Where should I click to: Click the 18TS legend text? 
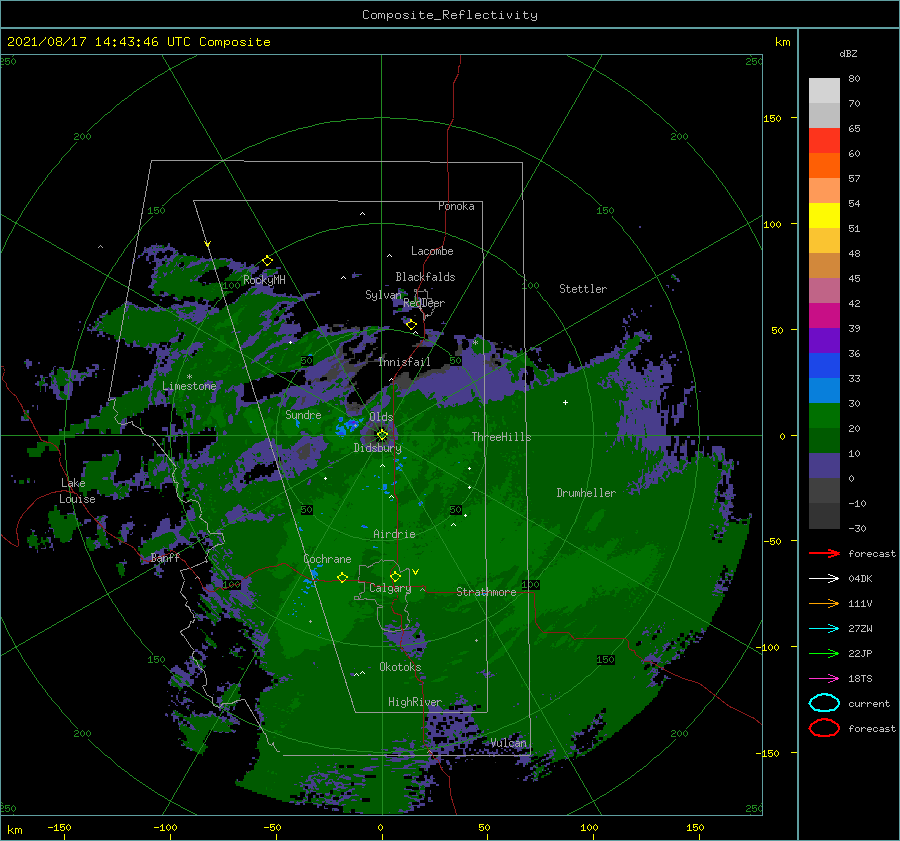[x=860, y=679]
